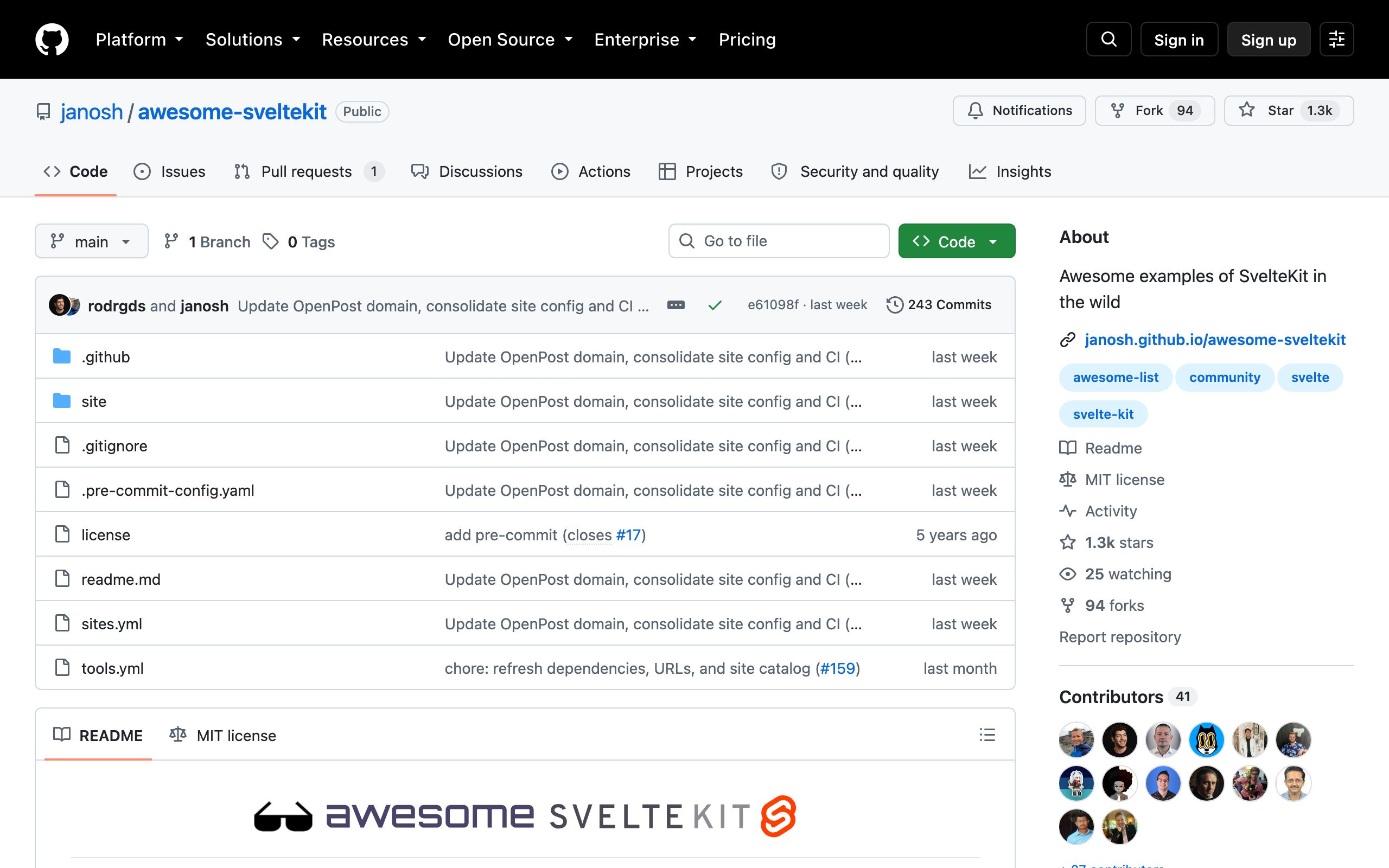Viewport: 1389px width, 868px height.
Task: Click the svelte topic tag
Action: tap(1310, 377)
